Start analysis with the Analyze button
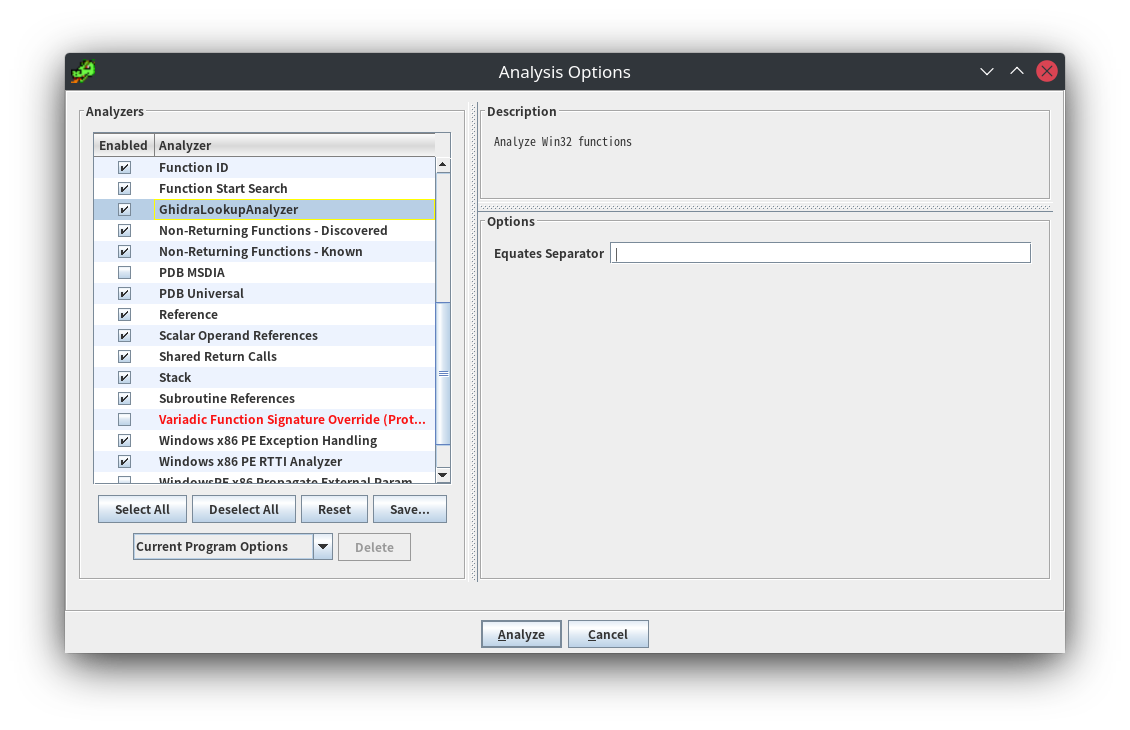This screenshot has width=1130, height=730. pyautogui.click(x=521, y=634)
